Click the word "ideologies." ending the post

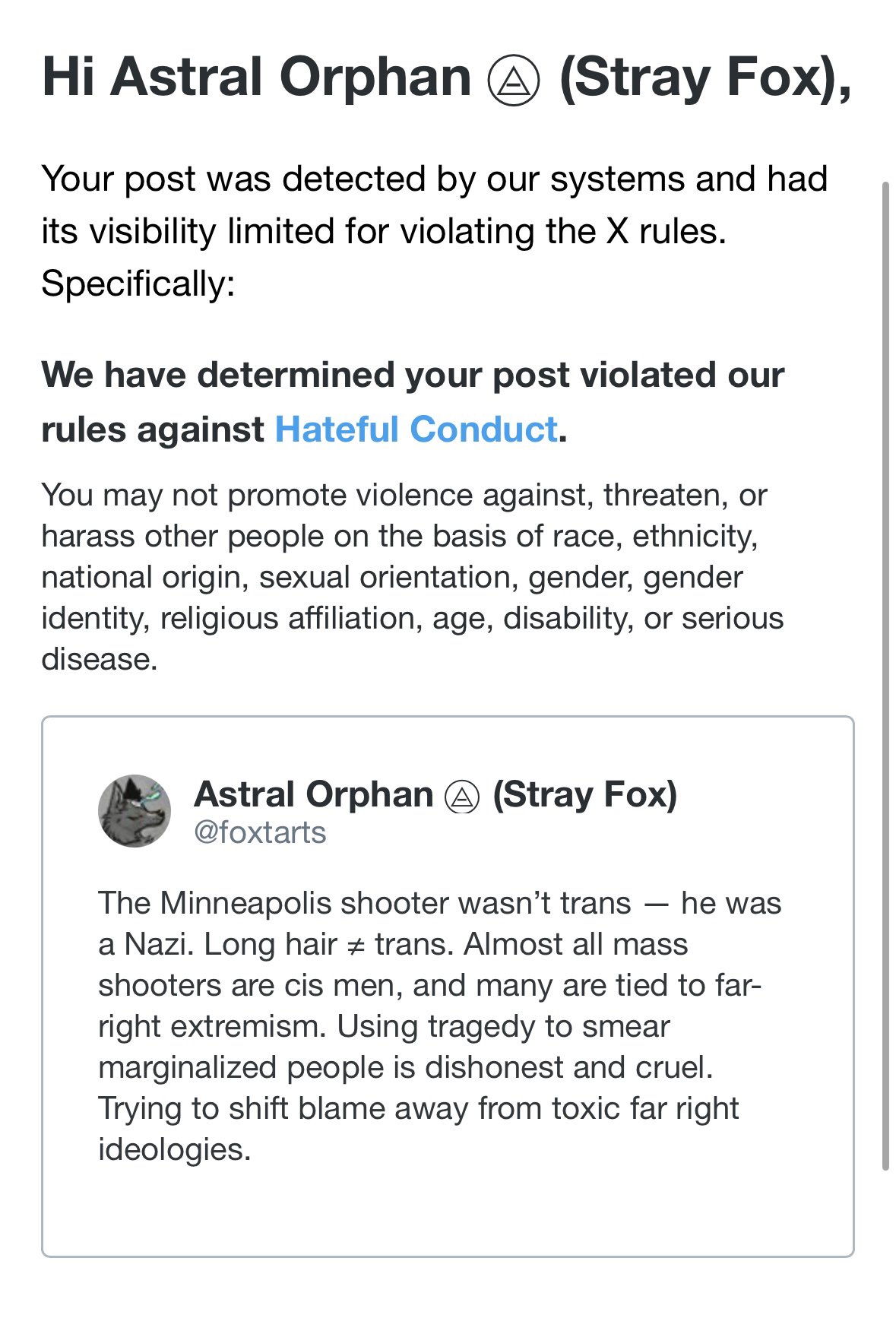pos(174,1149)
